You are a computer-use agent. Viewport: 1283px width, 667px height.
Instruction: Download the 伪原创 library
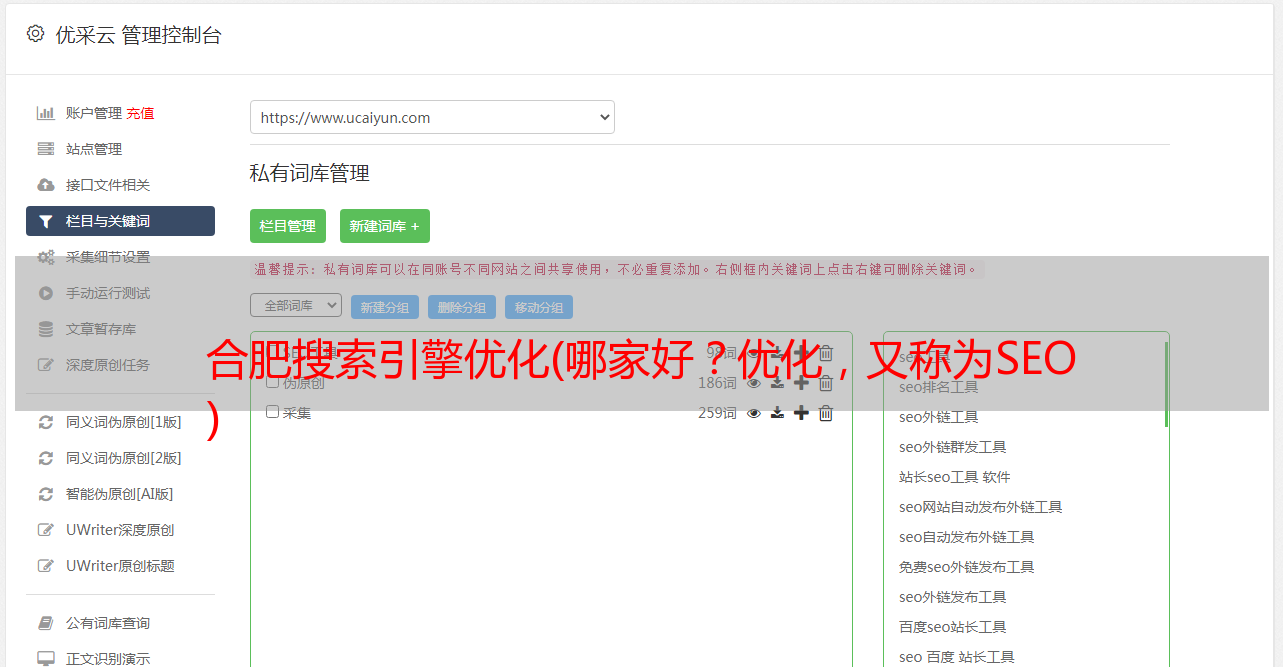[777, 383]
